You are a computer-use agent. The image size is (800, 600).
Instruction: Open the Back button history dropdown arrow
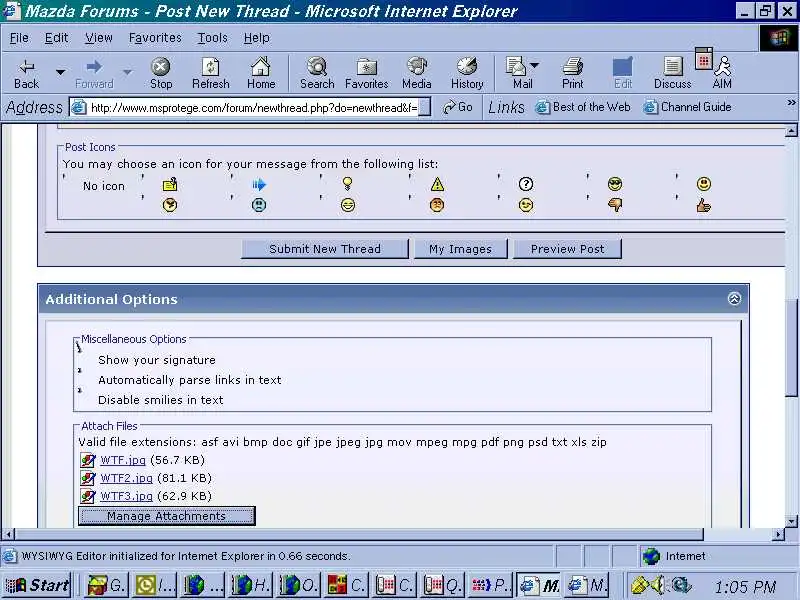click(60, 72)
